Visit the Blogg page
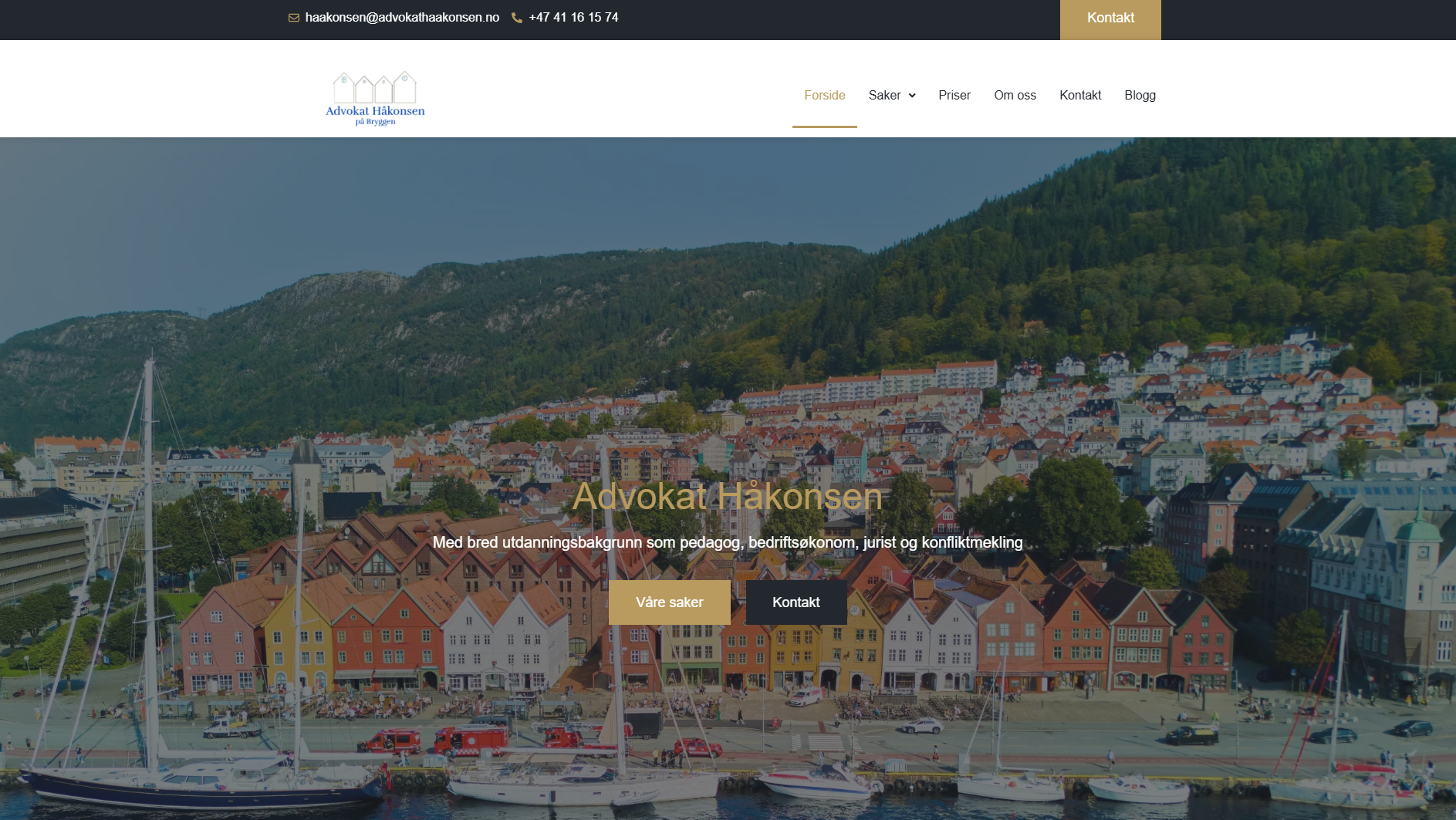The height and width of the screenshot is (820, 1456). tap(1140, 95)
